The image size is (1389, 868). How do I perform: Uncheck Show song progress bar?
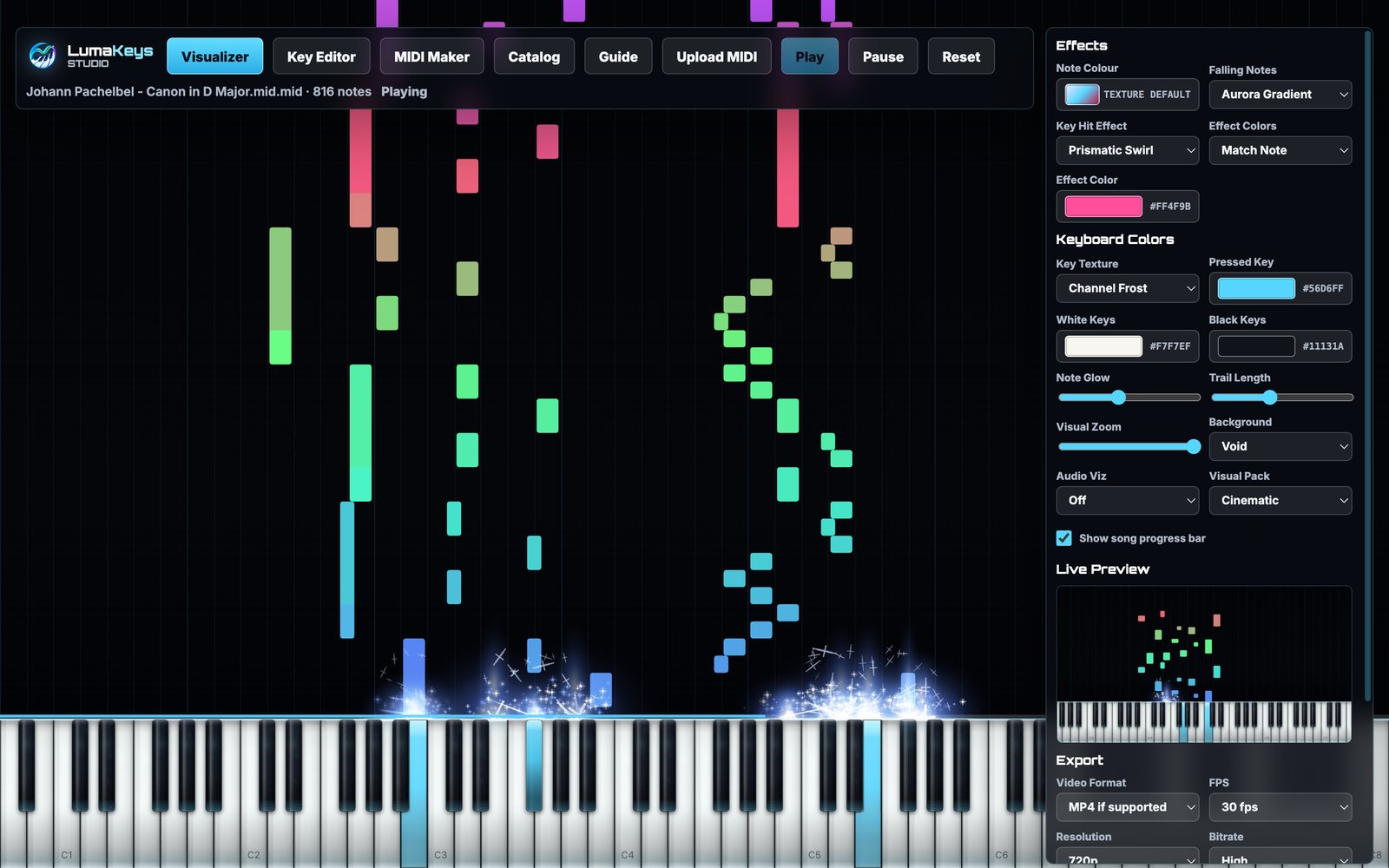point(1063,538)
